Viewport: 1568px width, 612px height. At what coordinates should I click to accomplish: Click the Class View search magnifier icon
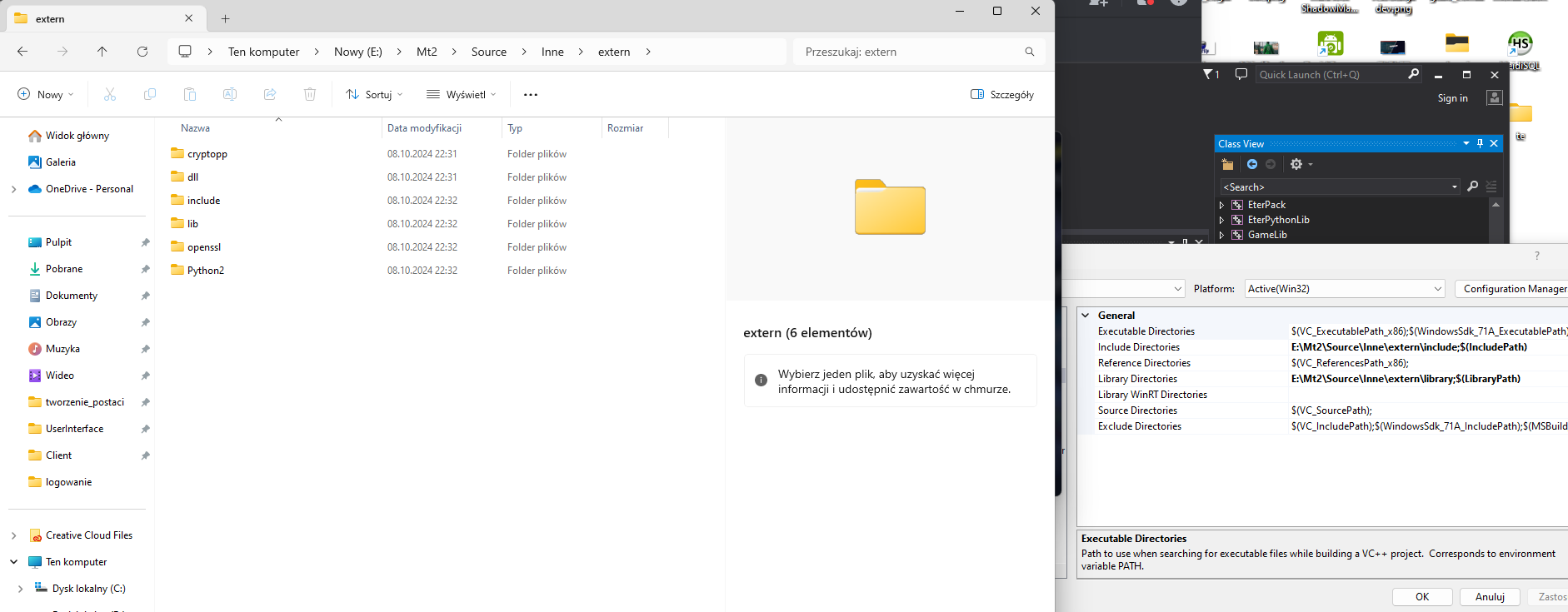coord(1472,187)
